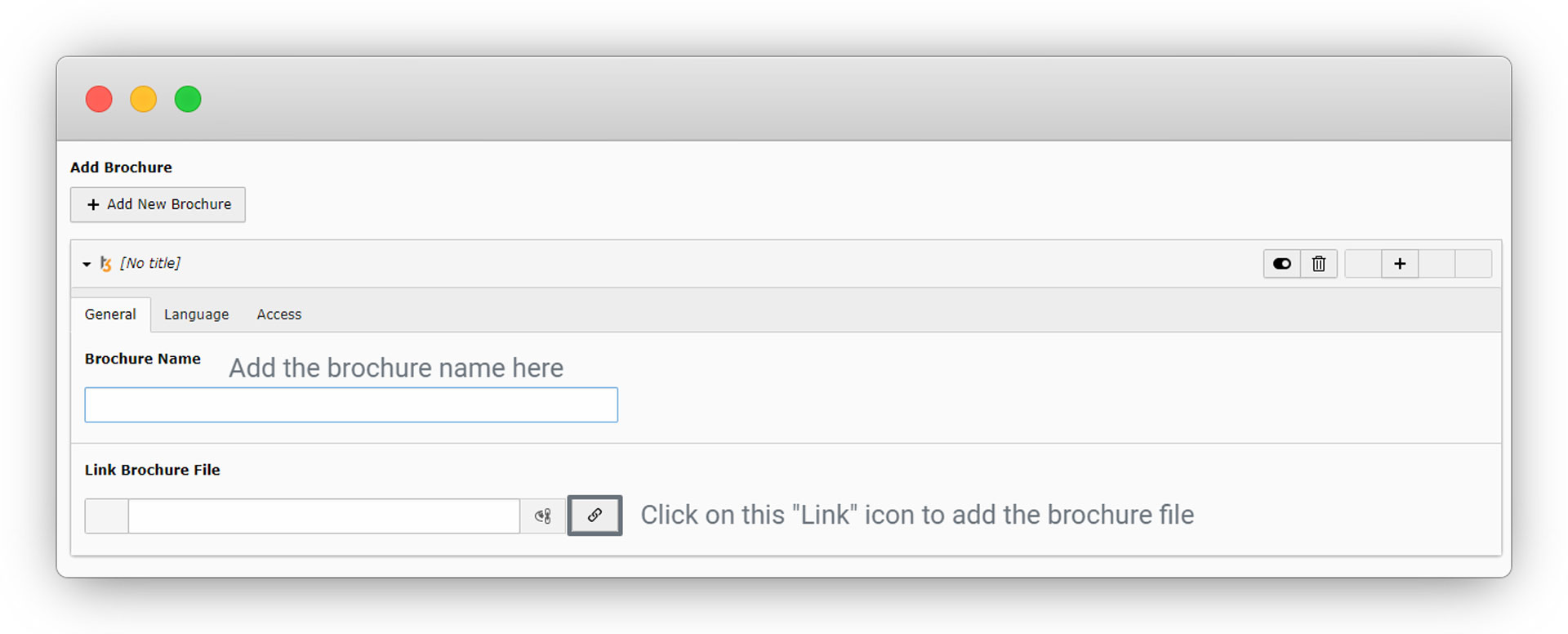This screenshot has height=634, width=1568.
Task: Switch to the Language tab
Action: click(x=196, y=315)
